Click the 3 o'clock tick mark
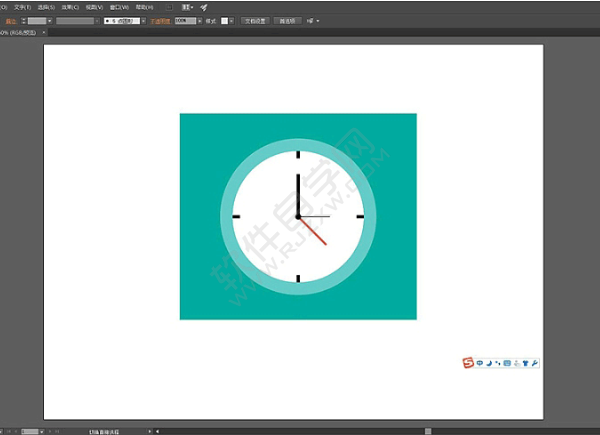 click(x=360, y=217)
